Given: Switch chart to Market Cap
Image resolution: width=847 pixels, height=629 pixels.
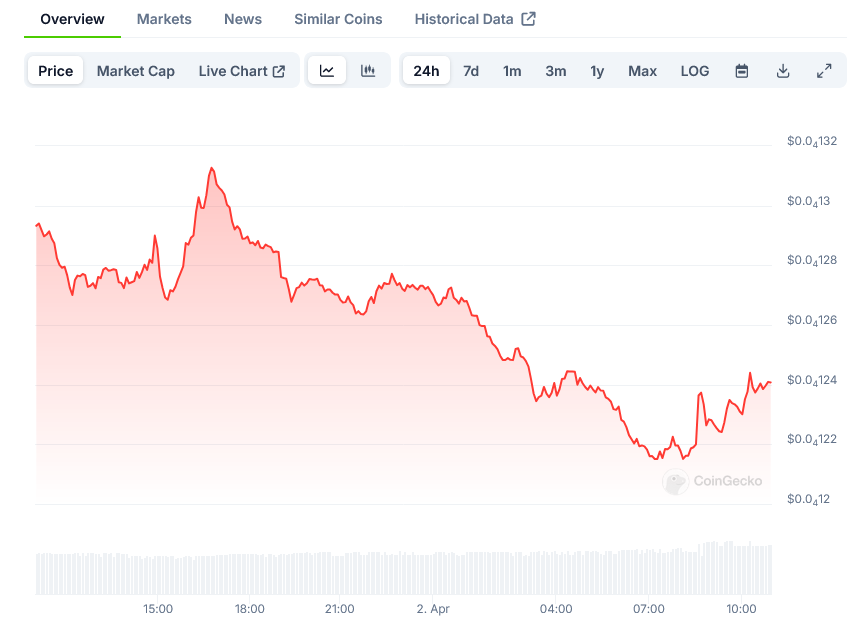Looking at the screenshot, I should pos(136,71).
